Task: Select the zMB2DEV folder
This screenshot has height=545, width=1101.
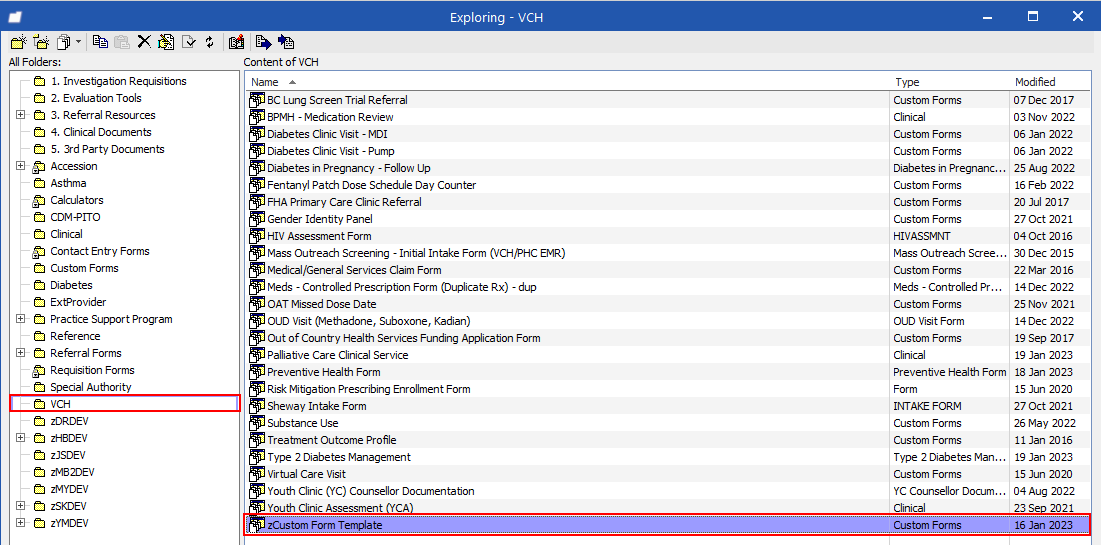Action: tap(72, 472)
